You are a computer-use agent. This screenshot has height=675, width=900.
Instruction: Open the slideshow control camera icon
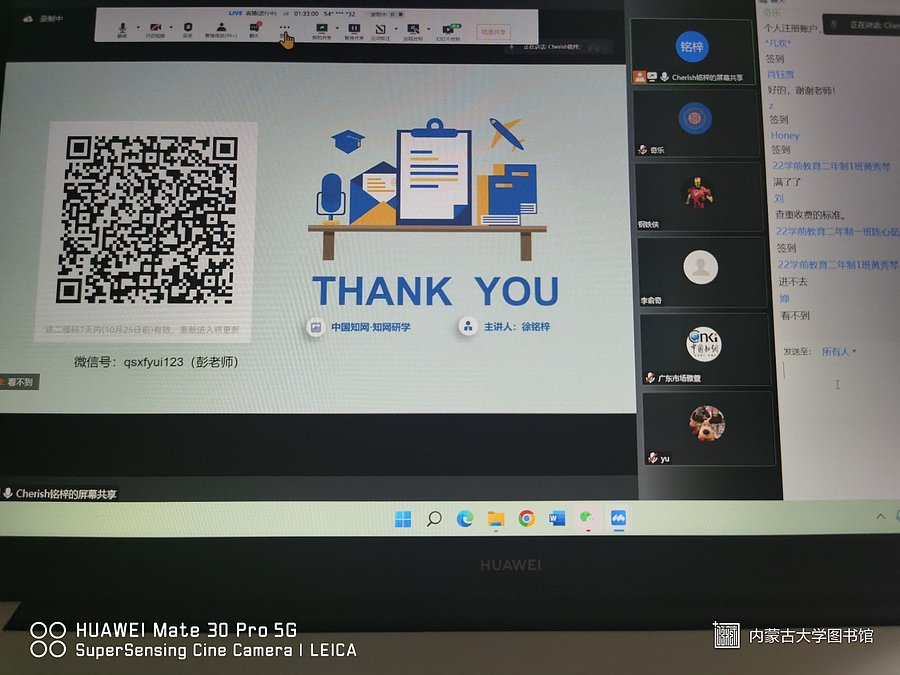coord(449,29)
